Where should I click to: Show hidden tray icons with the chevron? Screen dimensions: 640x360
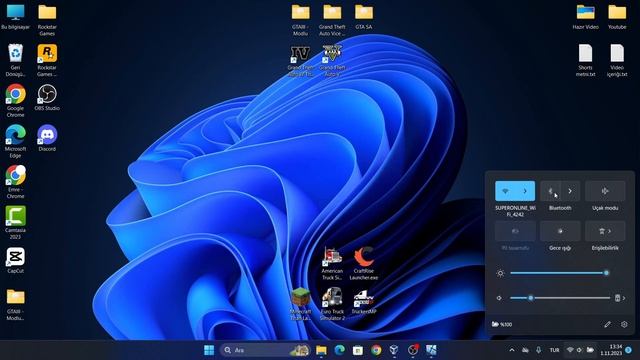511,350
